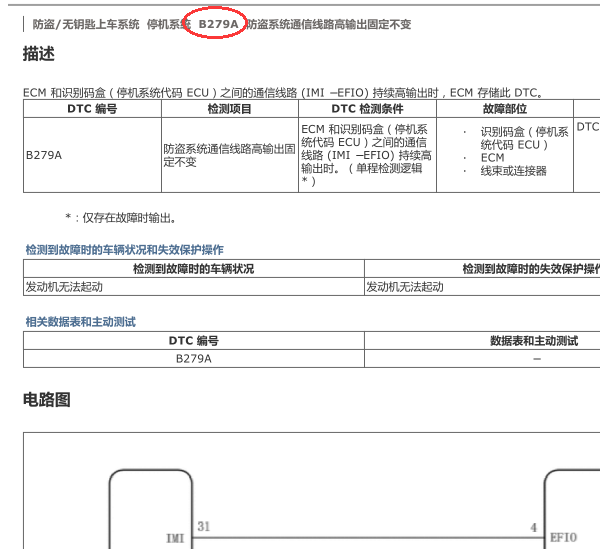
Task: Click the DTC 编号 header in first table
Action: tap(92, 109)
